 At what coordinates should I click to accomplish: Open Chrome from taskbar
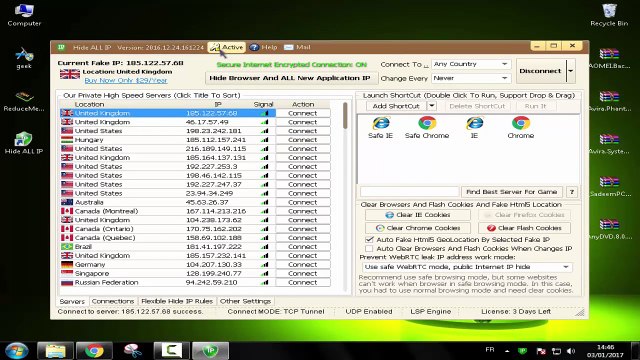pos(94,351)
